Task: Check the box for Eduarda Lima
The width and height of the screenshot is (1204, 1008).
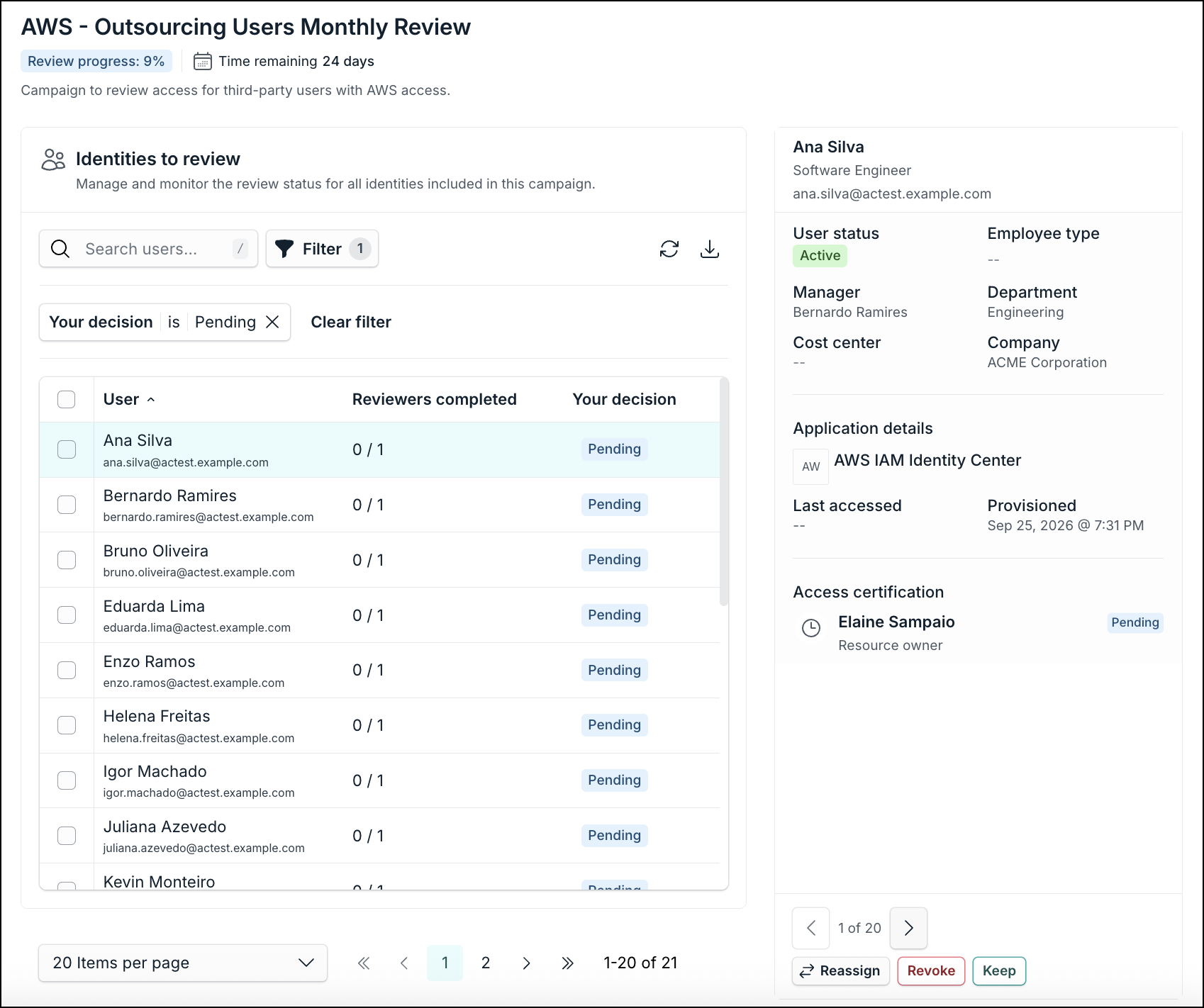Action: click(x=67, y=615)
